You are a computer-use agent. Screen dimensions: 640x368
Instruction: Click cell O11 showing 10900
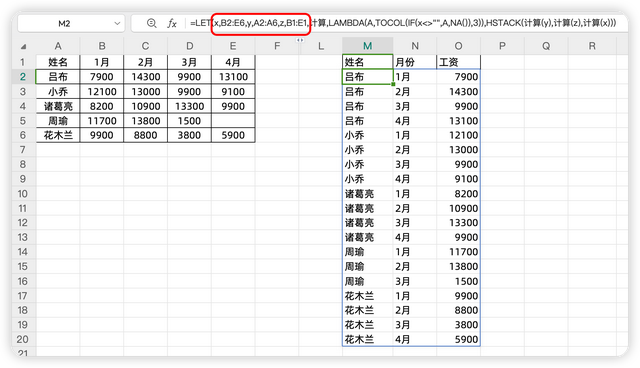coord(458,208)
